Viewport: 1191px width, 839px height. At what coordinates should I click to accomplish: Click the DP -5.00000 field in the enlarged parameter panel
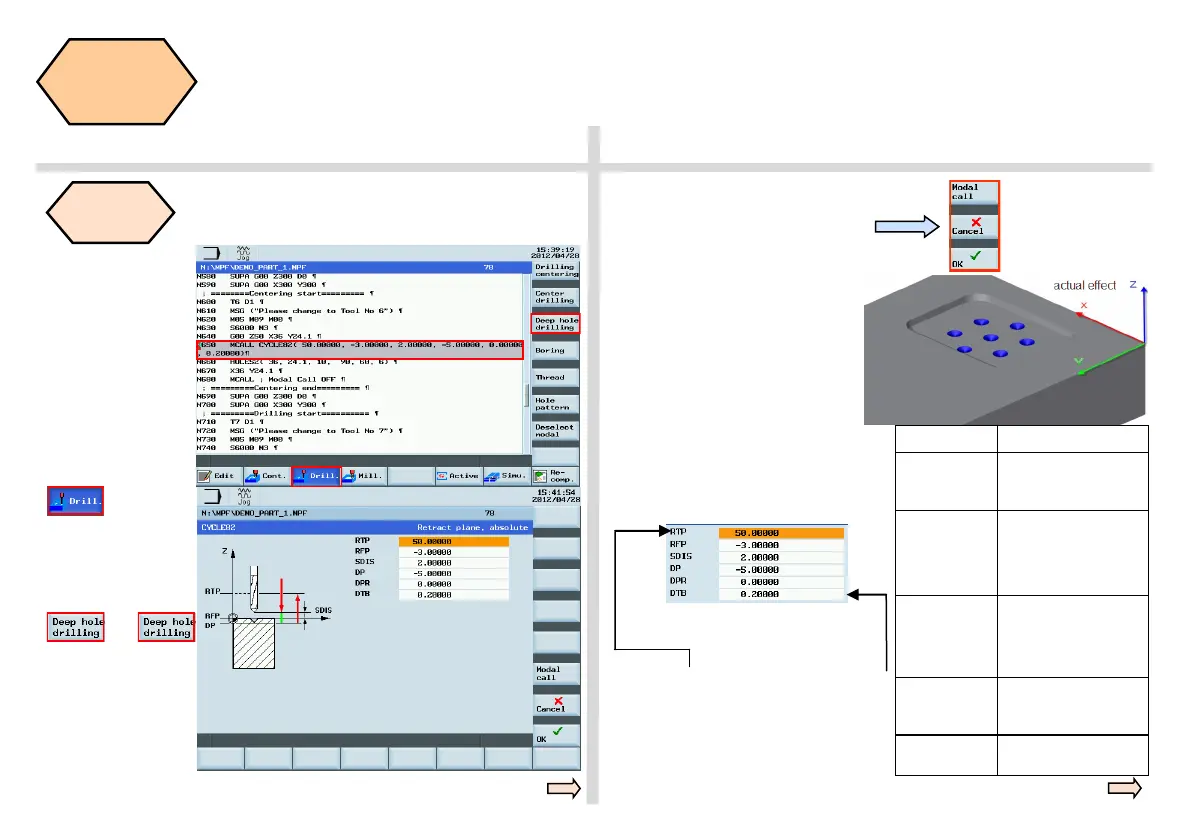[781, 569]
